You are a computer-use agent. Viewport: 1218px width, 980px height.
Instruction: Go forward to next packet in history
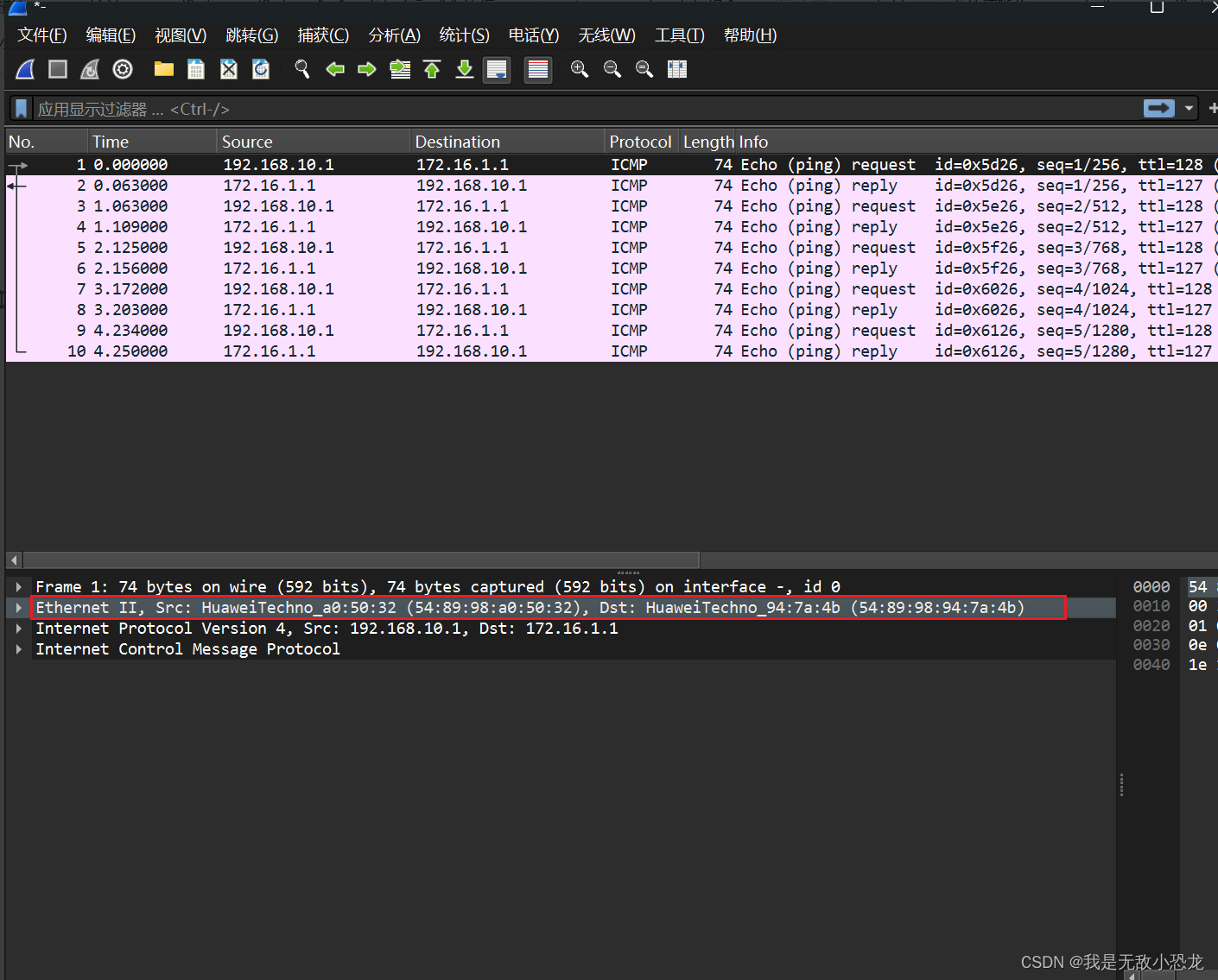point(367,69)
